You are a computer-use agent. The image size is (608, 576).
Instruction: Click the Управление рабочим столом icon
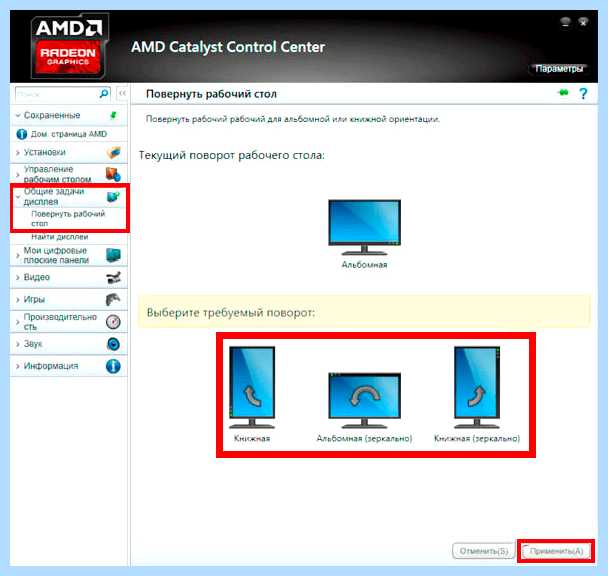[113, 174]
